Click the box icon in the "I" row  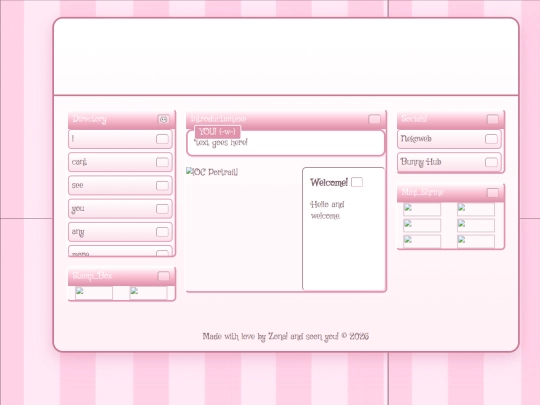pos(162,139)
